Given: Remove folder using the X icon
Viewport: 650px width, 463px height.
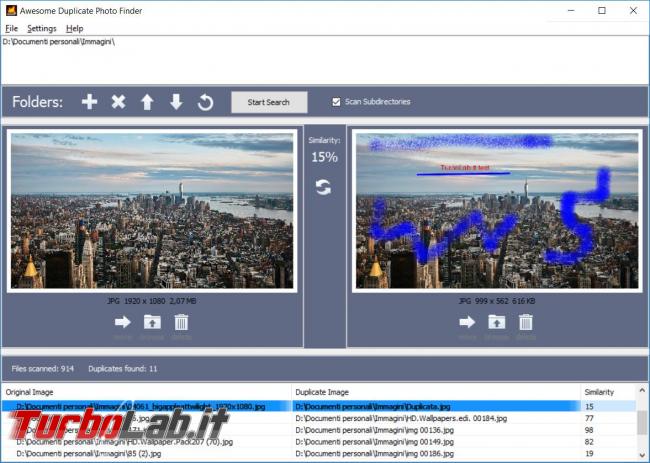Looking at the screenshot, I should tap(118, 102).
